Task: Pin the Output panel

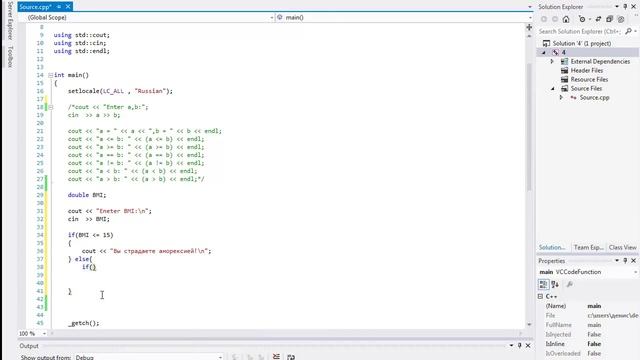Action: pos(520,345)
